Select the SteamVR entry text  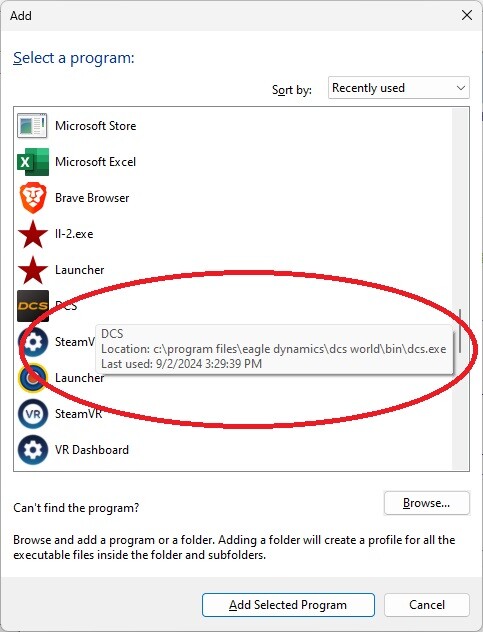tap(79, 414)
